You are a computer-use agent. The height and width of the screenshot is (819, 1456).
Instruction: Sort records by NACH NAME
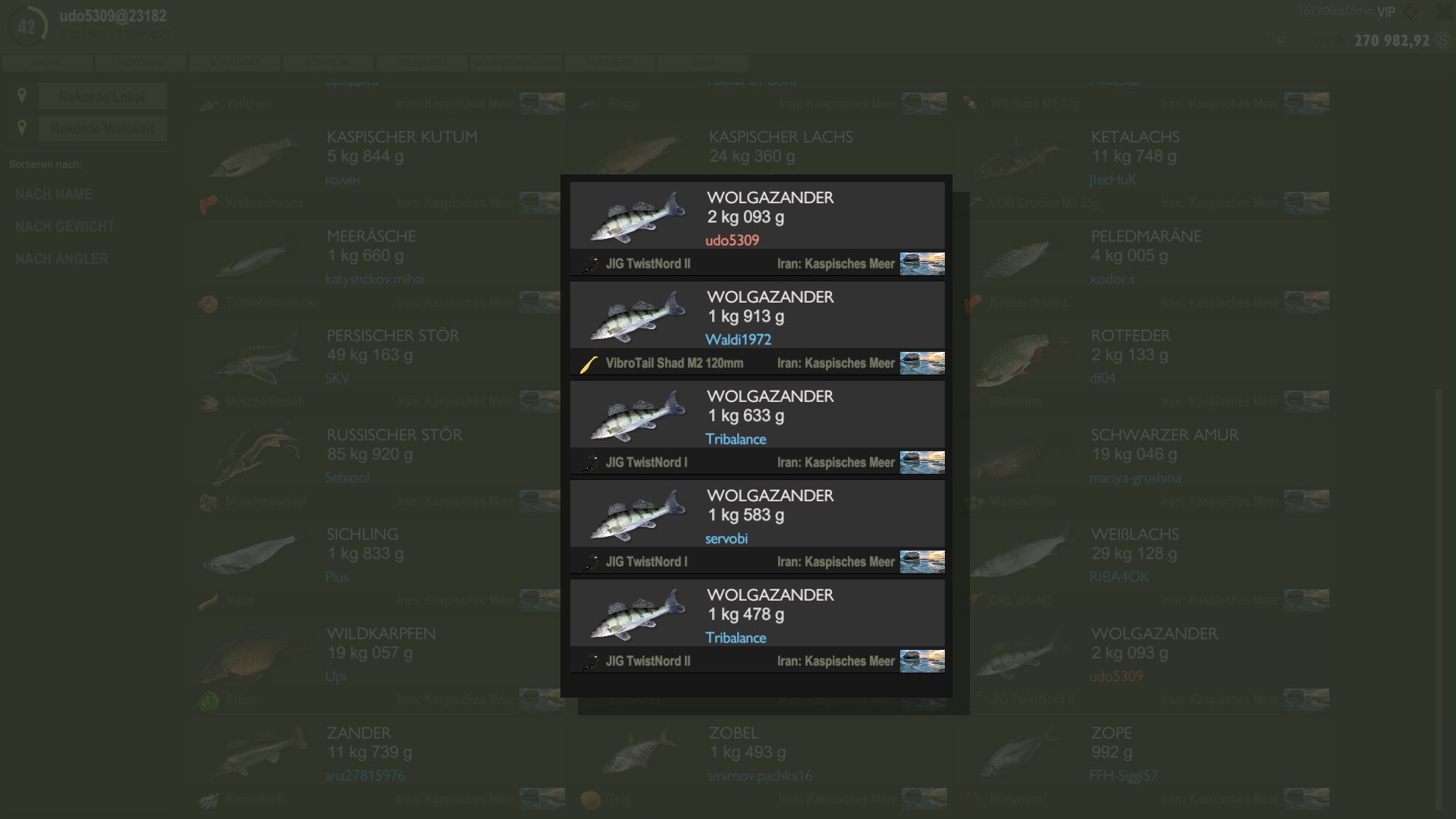tap(54, 195)
